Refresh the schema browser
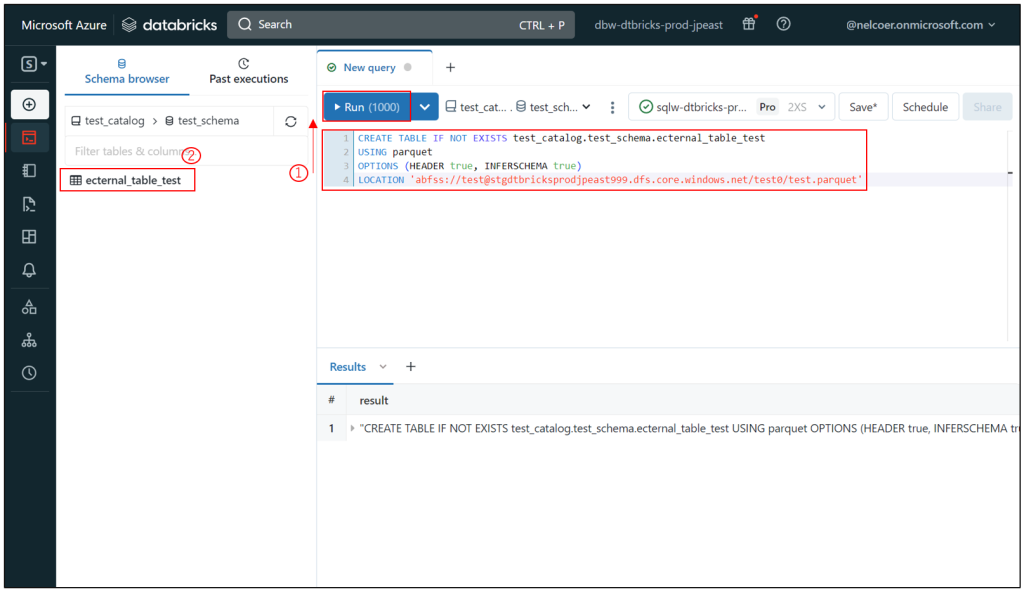 [290, 120]
